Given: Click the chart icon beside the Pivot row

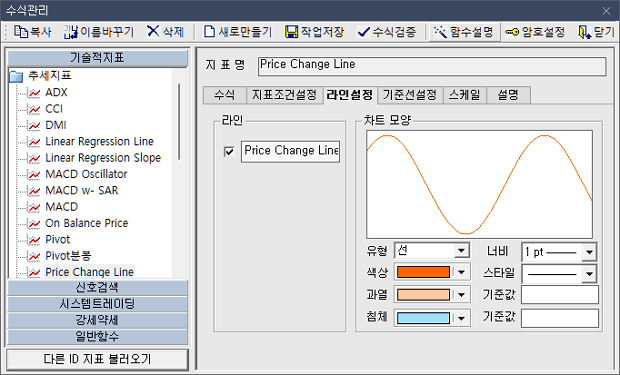Looking at the screenshot, I should tap(34, 240).
